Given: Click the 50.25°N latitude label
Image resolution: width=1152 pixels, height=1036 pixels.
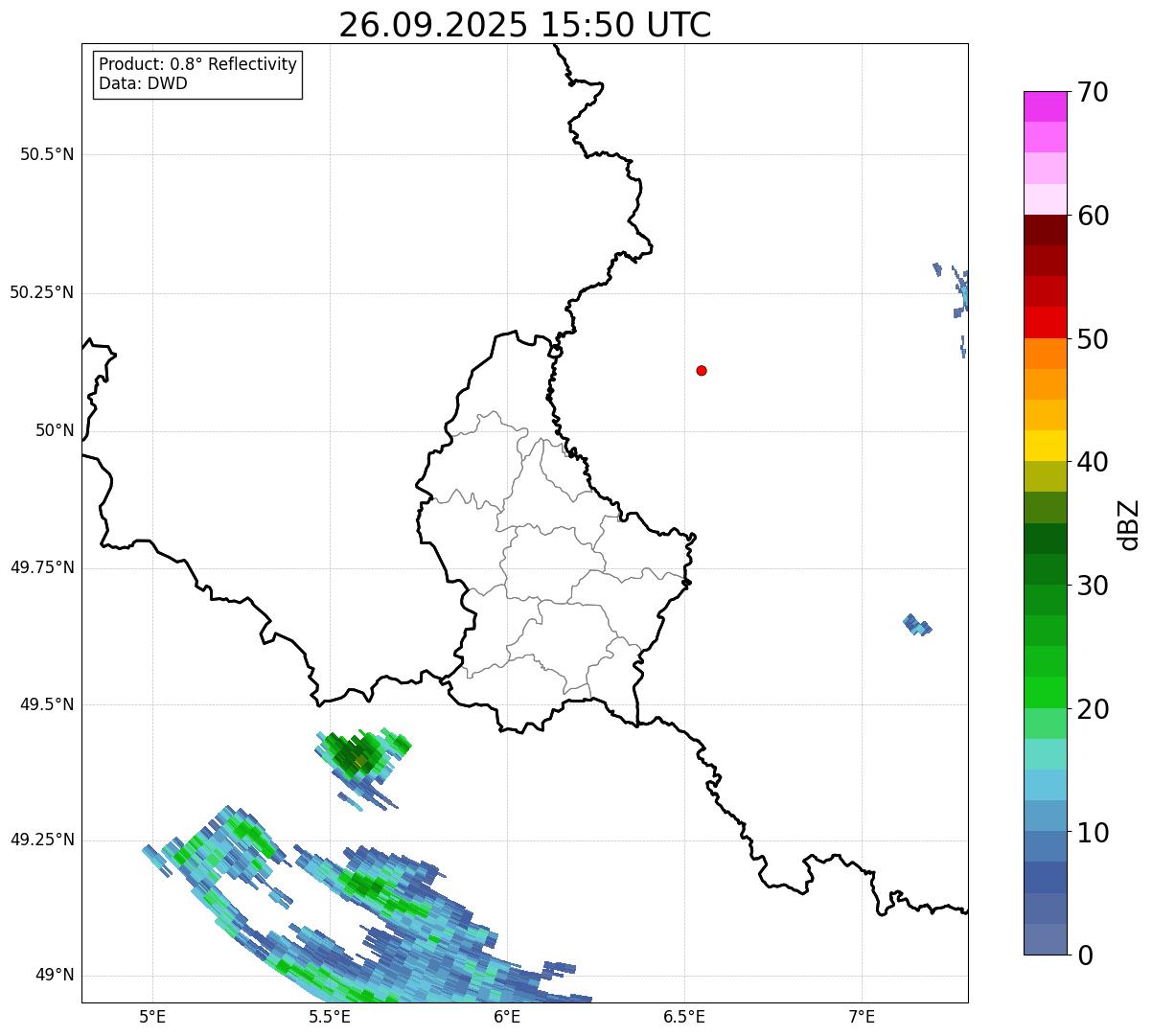Looking at the screenshot, I should coord(42,292).
